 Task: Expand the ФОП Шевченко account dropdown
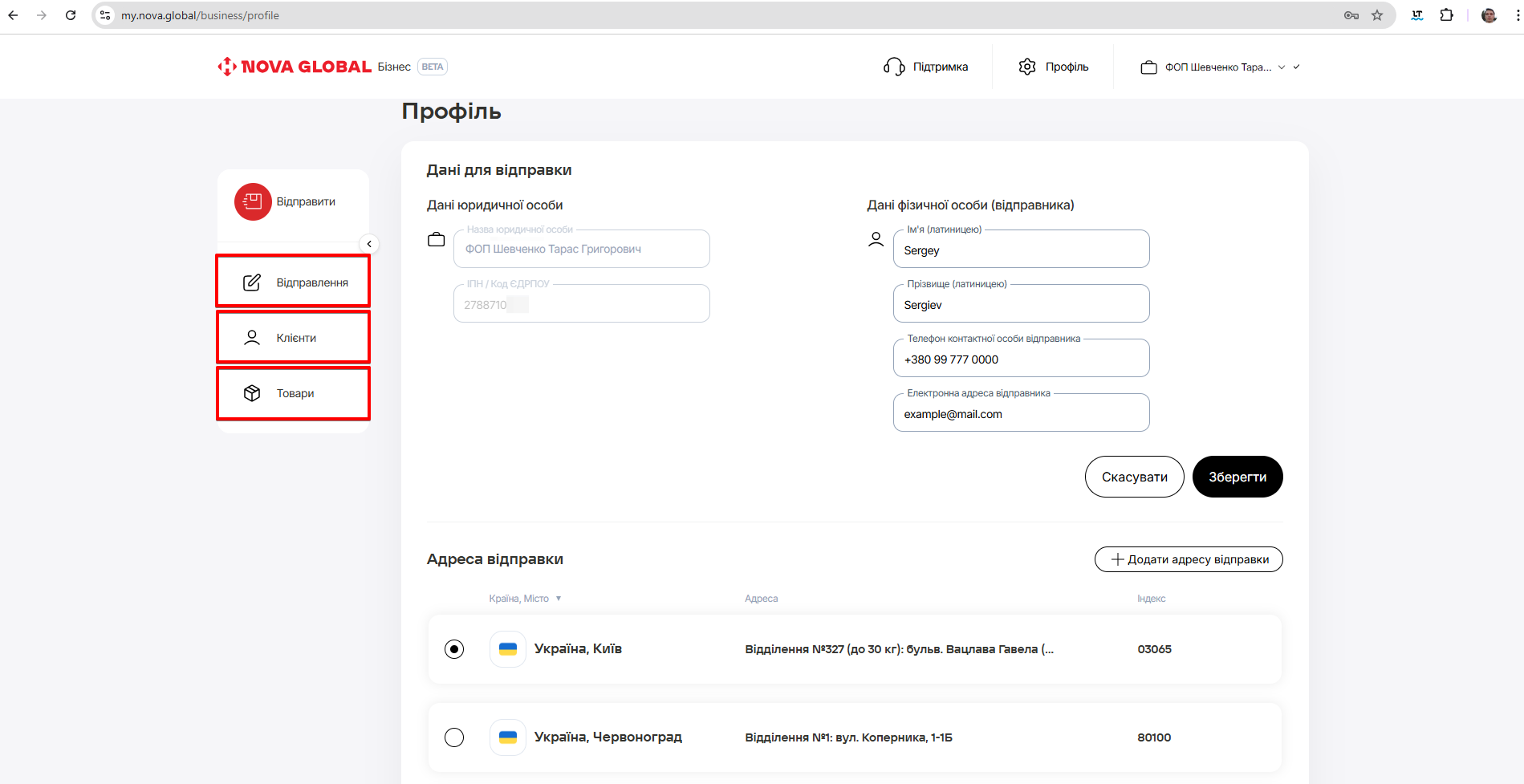pyautogui.click(x=1219, y=67)
